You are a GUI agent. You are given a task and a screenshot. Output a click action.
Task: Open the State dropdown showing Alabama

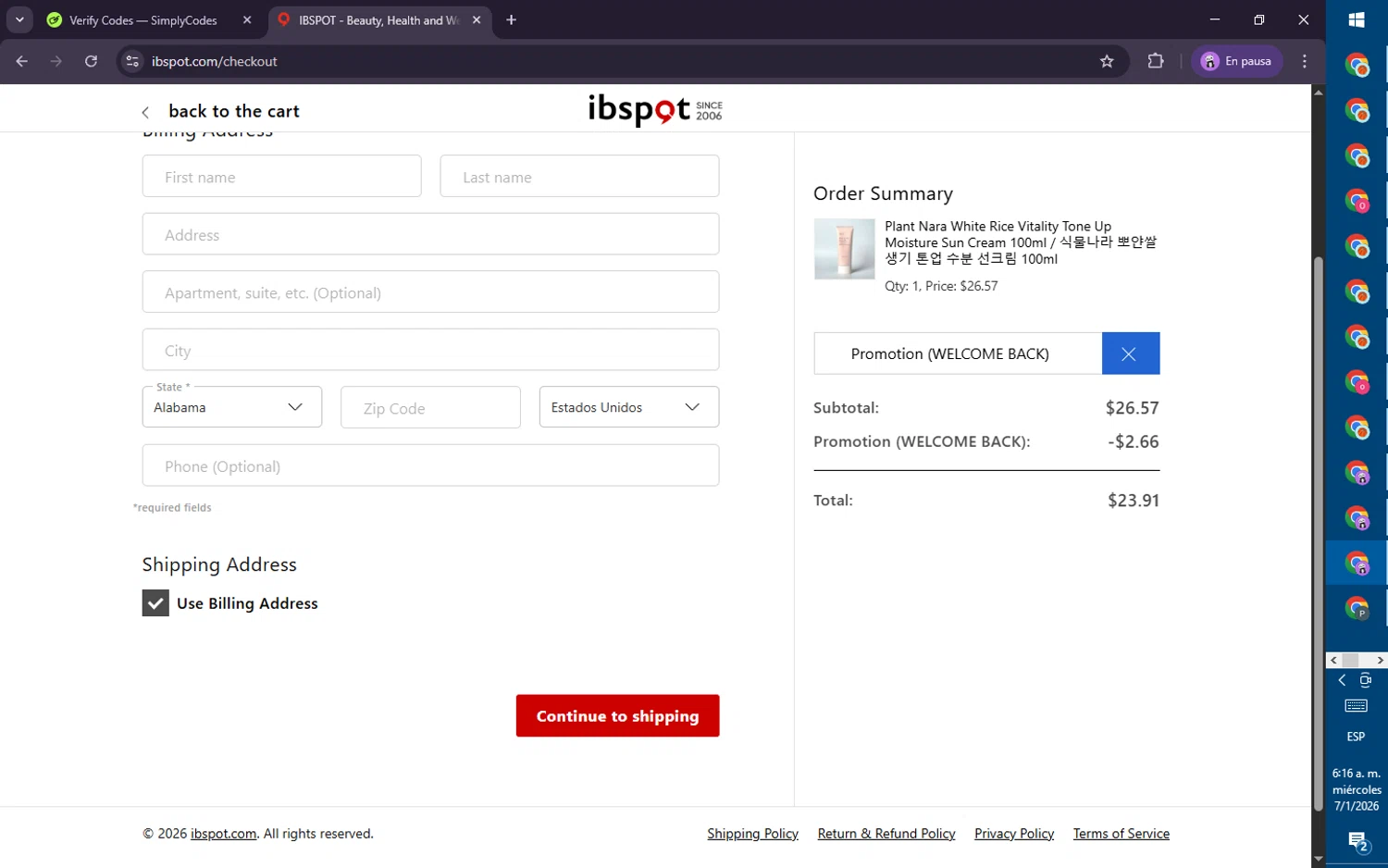[232, 407]
